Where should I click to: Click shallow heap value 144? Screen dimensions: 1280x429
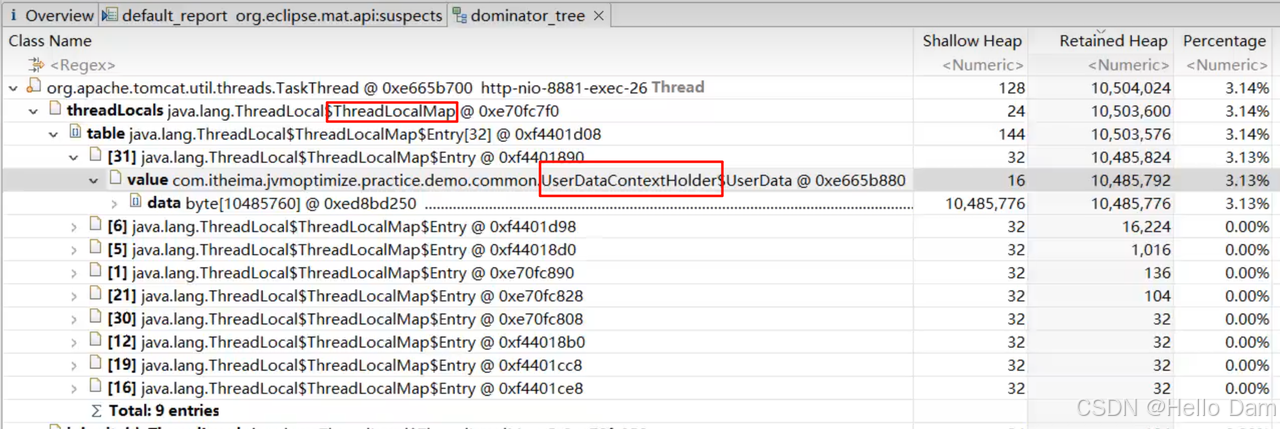(x=1012, y=134)
